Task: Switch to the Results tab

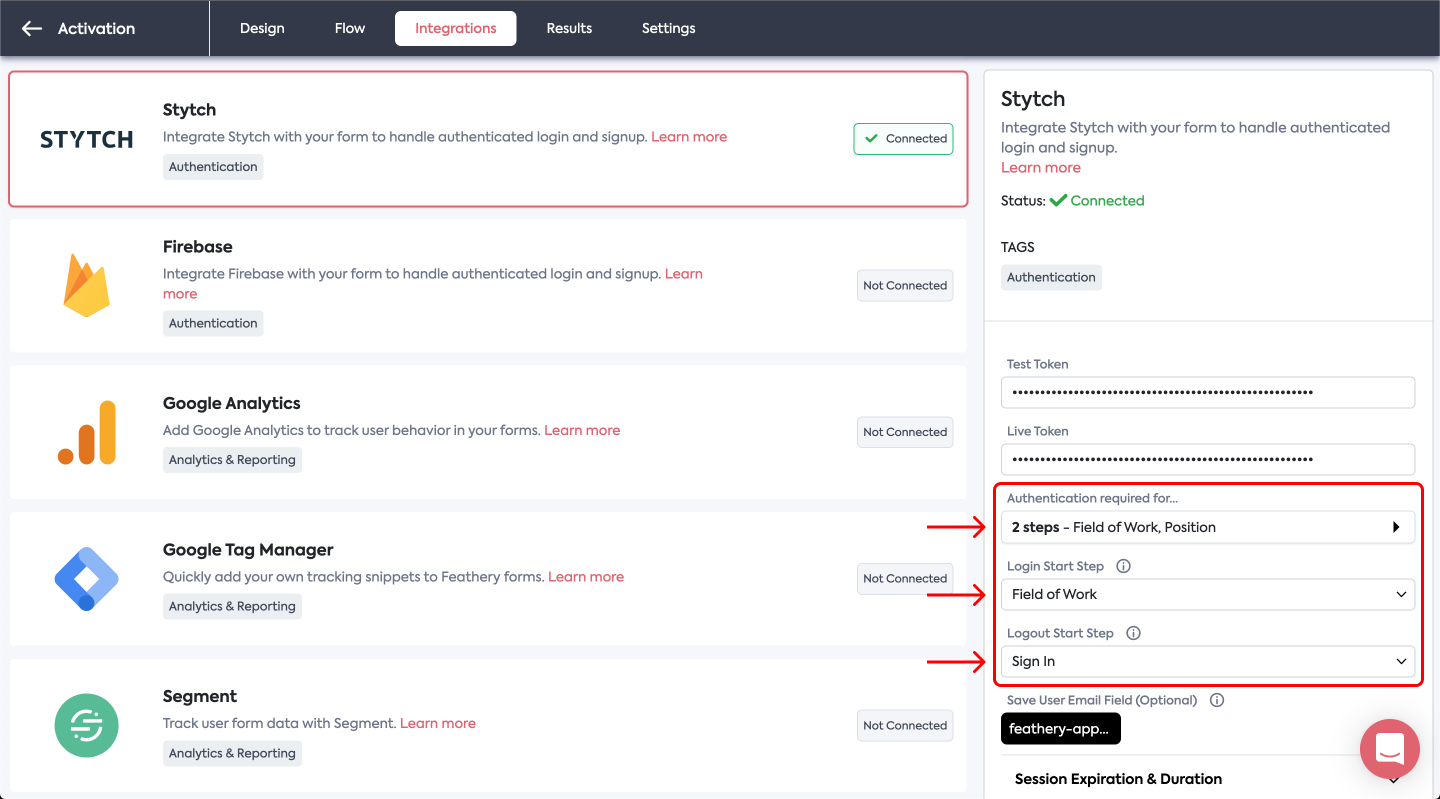Action: pyautogui.click(x=569, y=28)
